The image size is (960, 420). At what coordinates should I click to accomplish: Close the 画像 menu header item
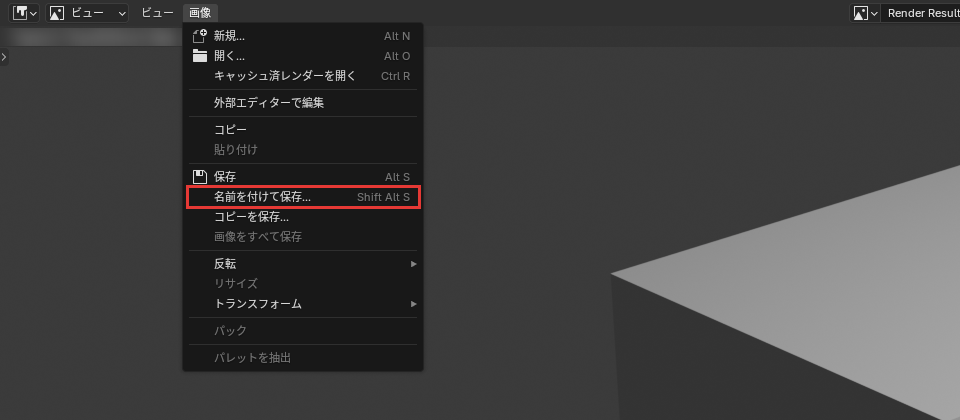200,13
